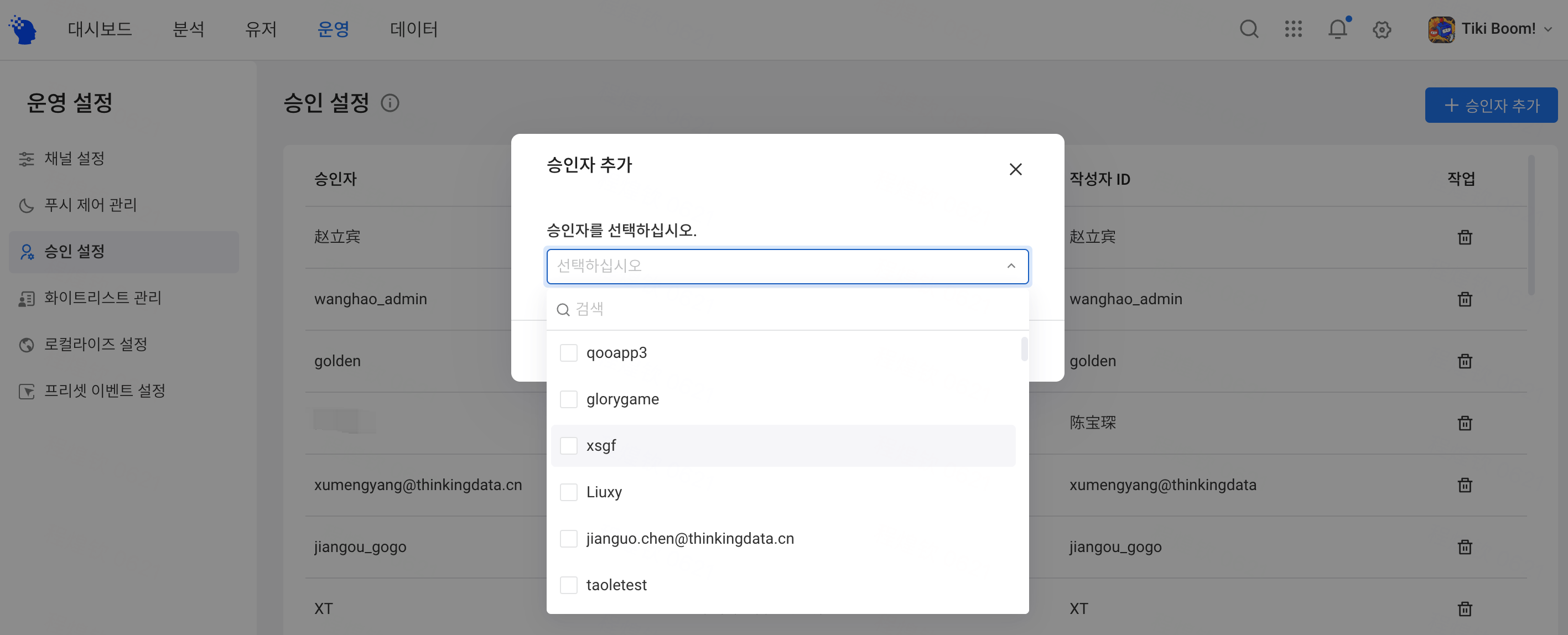Open the 분석 tab
Viewport: 1568px width, 635px height.
(189, 29)
